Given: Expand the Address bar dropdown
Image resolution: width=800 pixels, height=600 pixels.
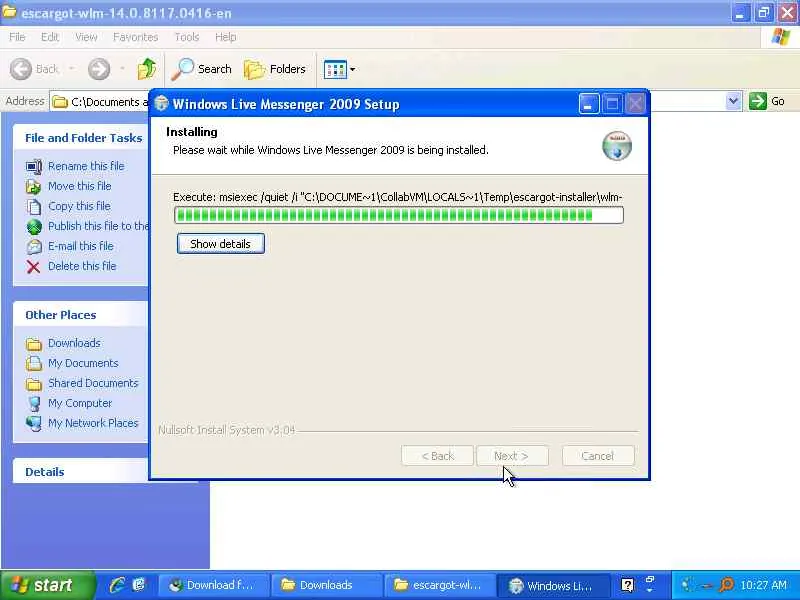Looking at the screenshot, I should point(733,101).
